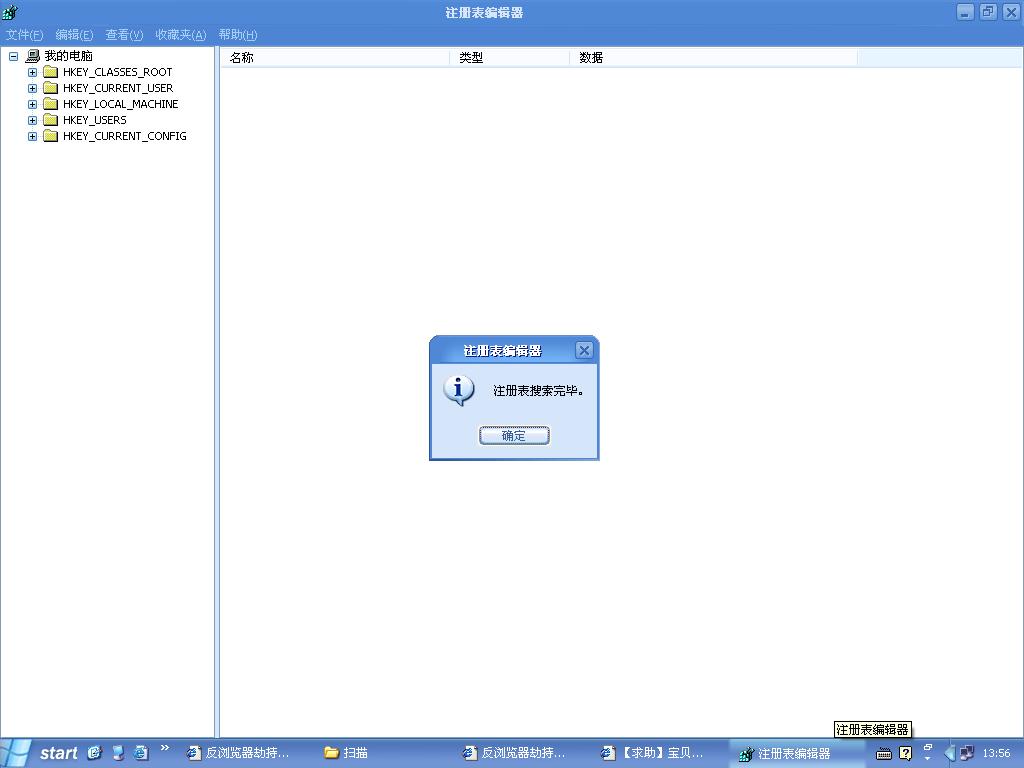Click the 确定 button in the dialog
The height and width of the screenshot is (768, 1024).
click(x=514, y=435)
